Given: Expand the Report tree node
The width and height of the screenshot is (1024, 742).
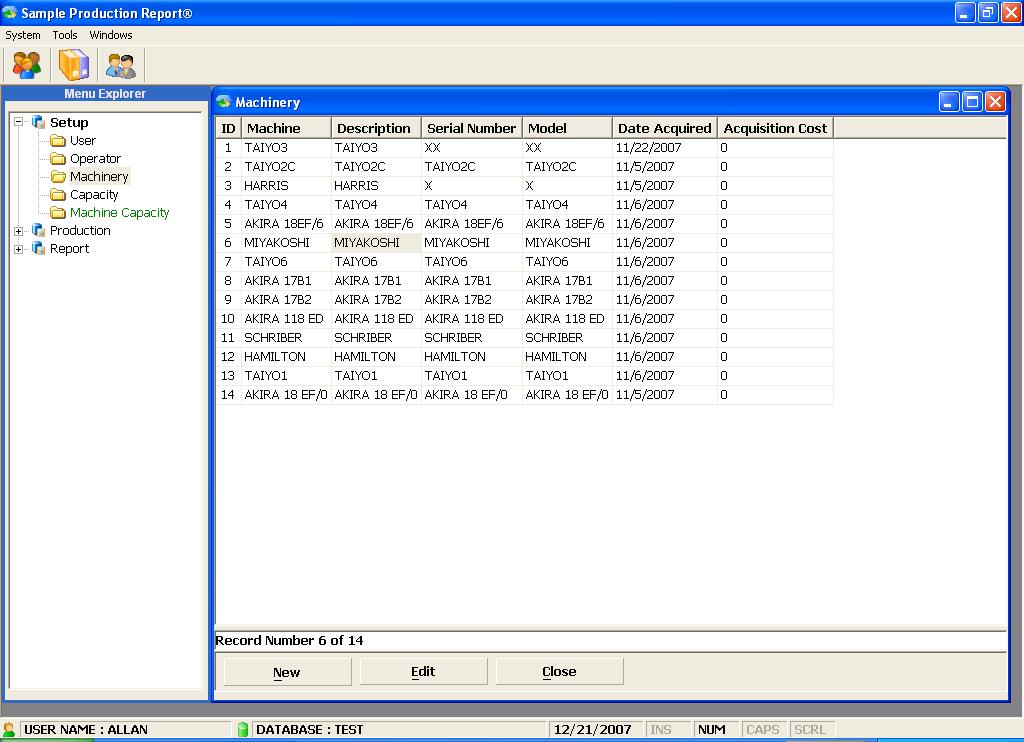Looking at the screenshot, I should tap(19, 249).
